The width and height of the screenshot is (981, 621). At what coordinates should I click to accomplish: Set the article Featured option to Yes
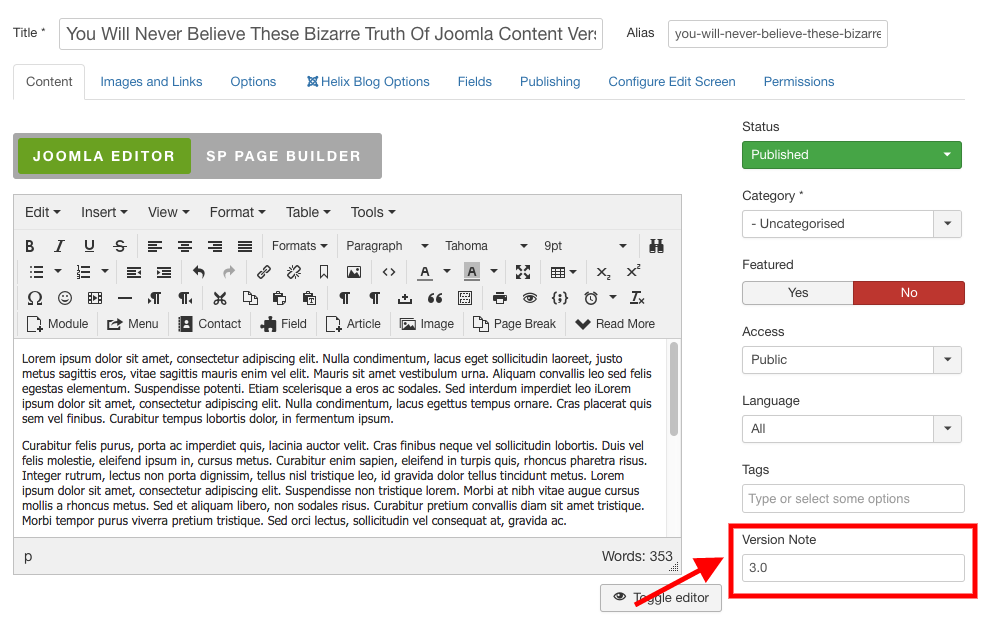(797, 293)
